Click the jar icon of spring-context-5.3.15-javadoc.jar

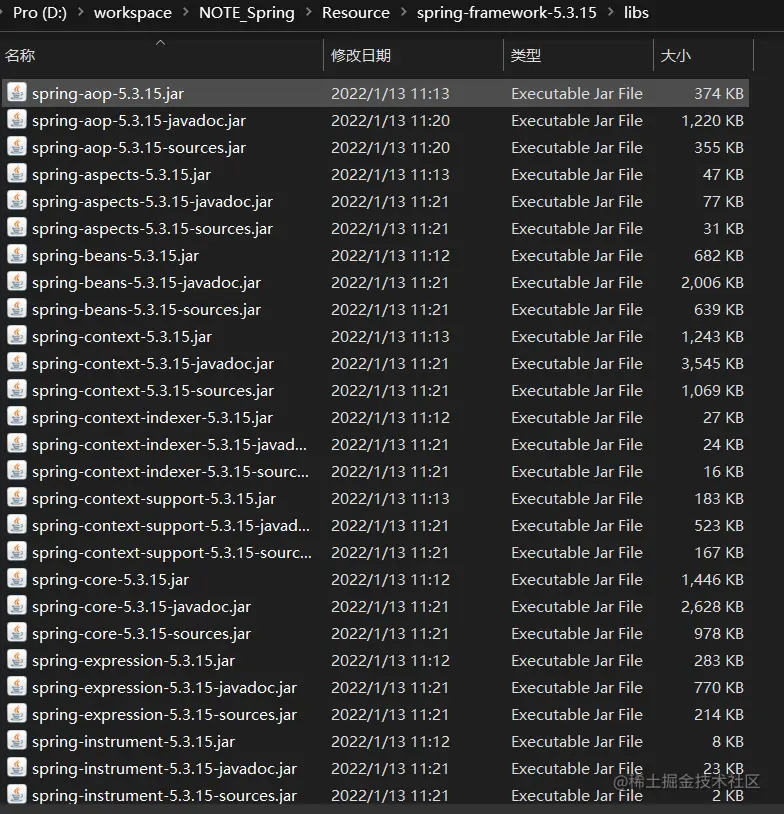click(17, 363)
